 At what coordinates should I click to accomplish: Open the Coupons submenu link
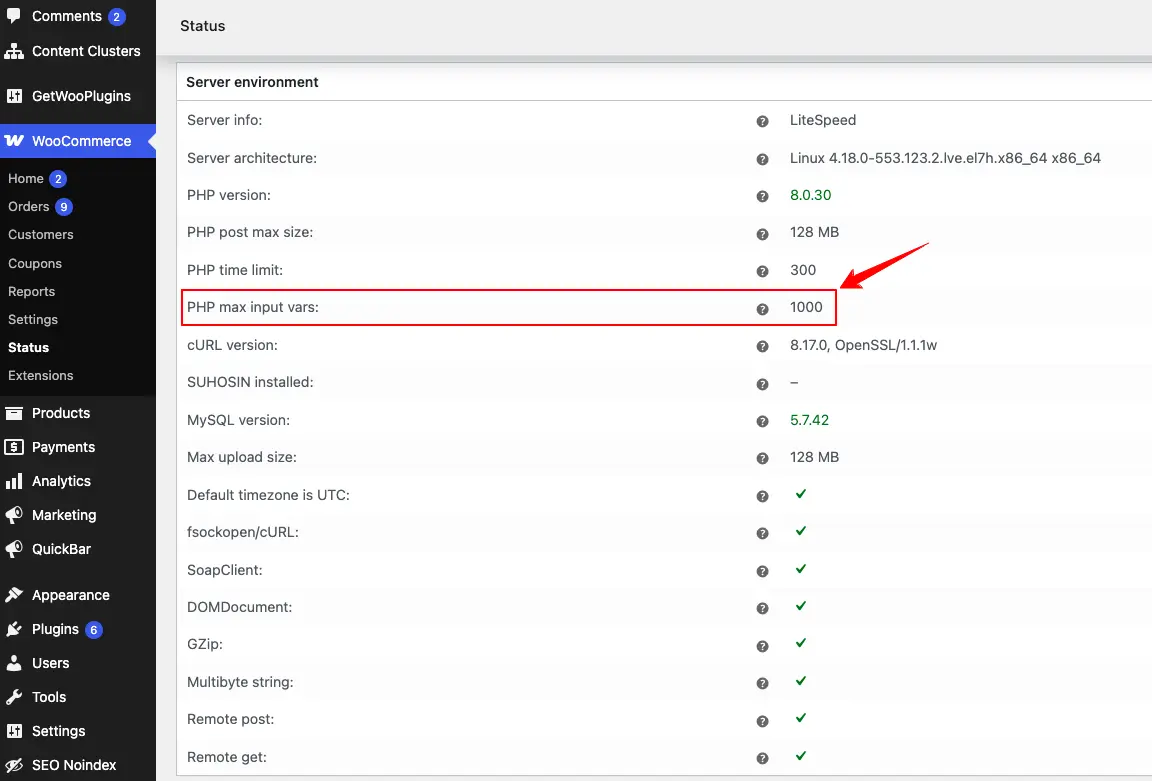click(35, 263)
